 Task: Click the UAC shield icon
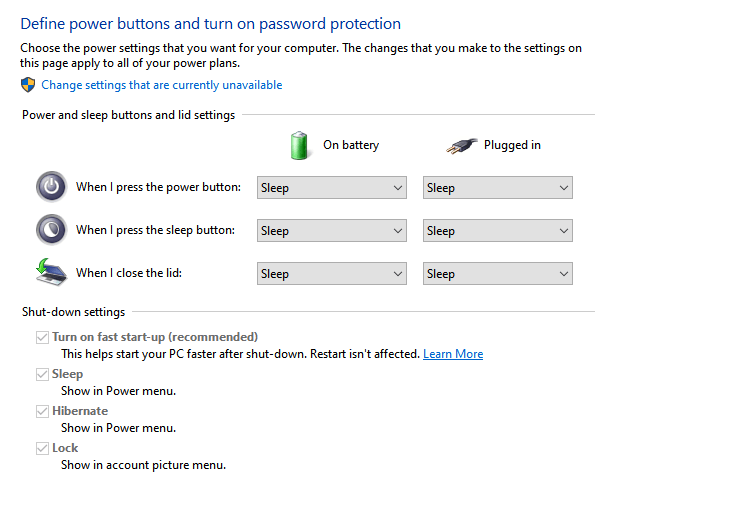pyautogui.click(x=28, y=85)
